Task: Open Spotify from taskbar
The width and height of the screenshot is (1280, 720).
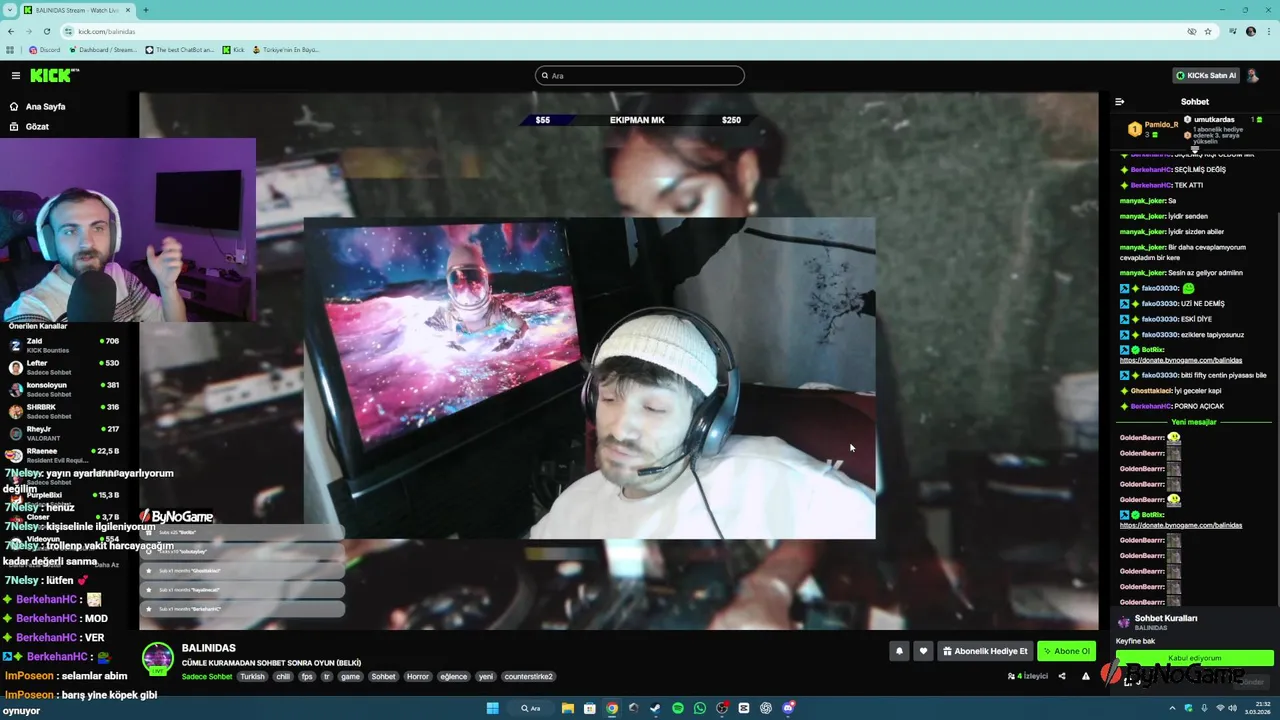Action: (x=678, y=708)
